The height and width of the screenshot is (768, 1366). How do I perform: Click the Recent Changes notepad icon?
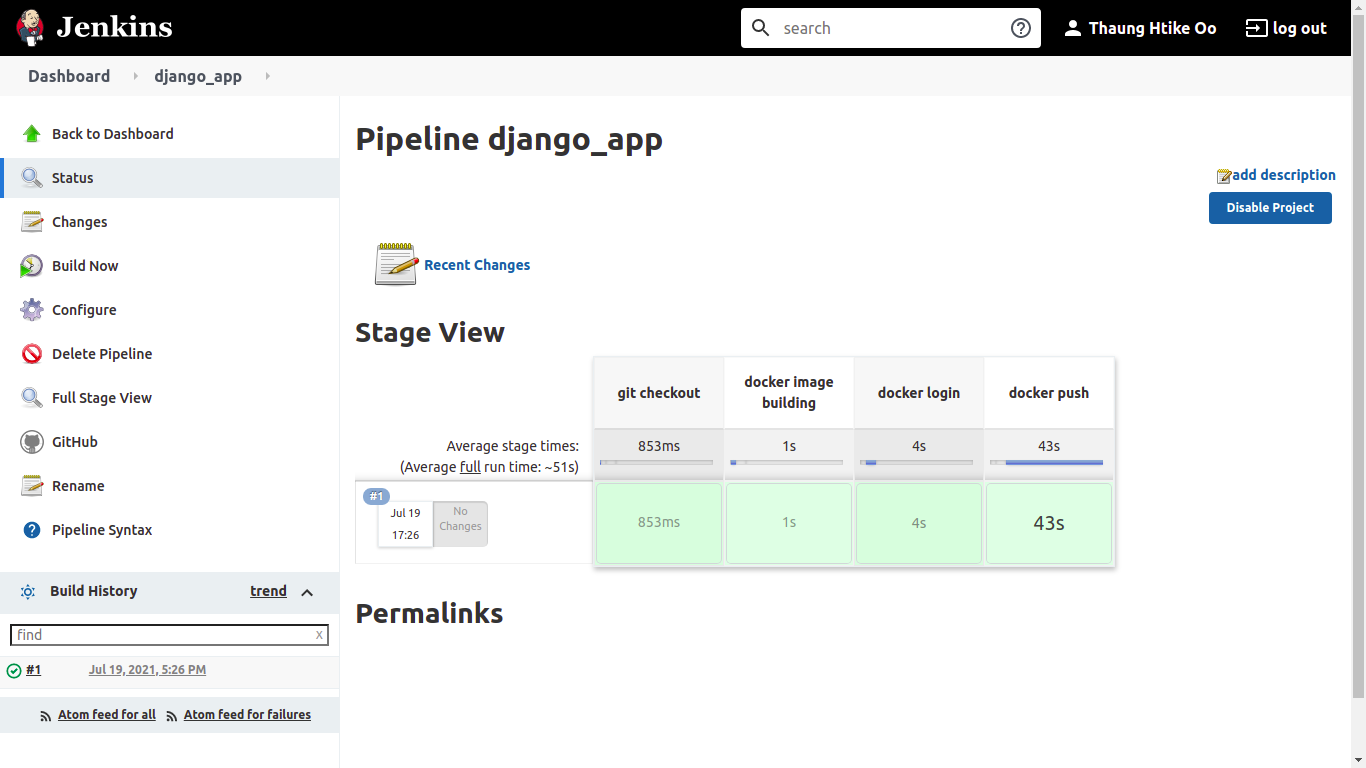tap(396, 264)
